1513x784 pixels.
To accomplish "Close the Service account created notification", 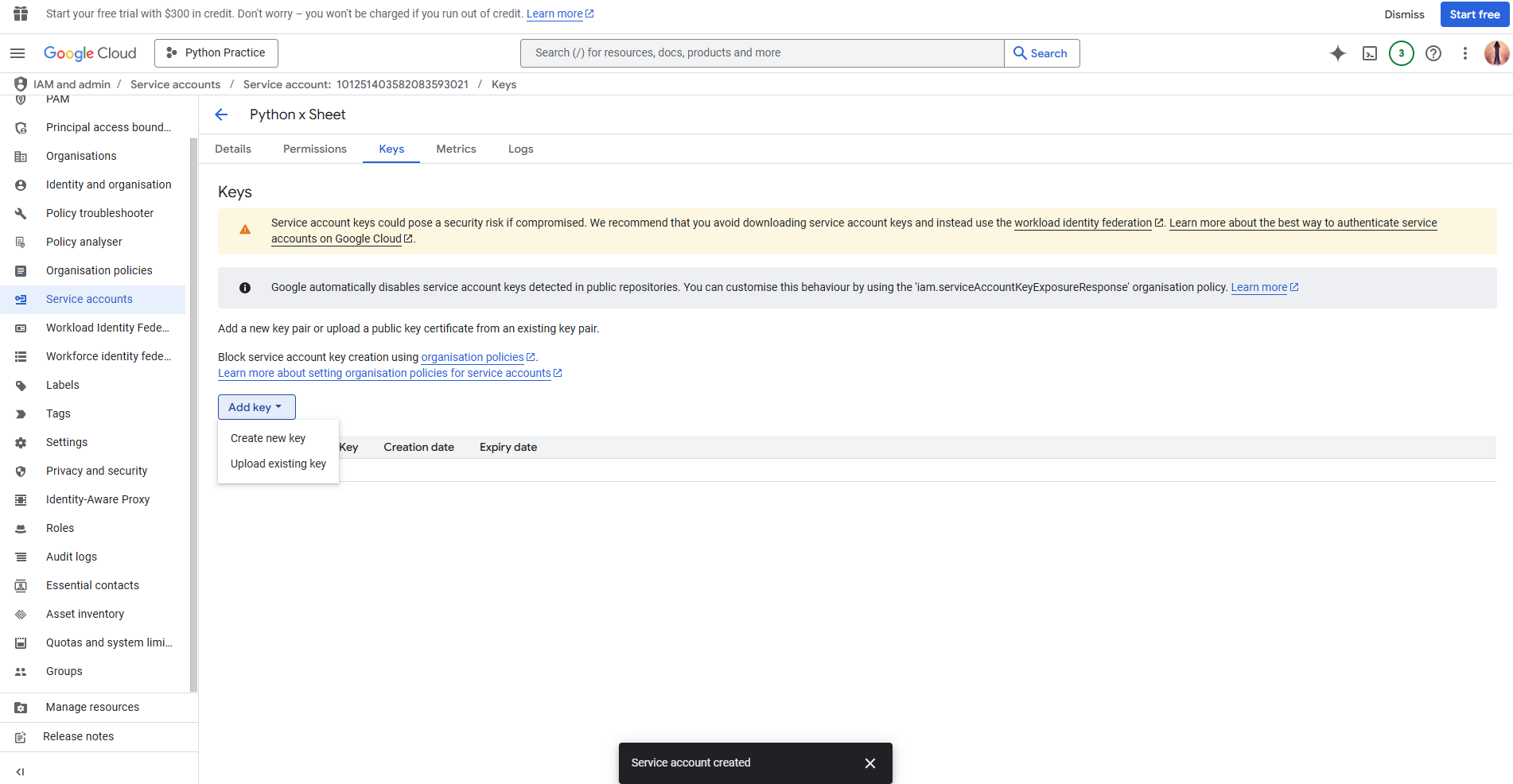I will click(870, 763).
